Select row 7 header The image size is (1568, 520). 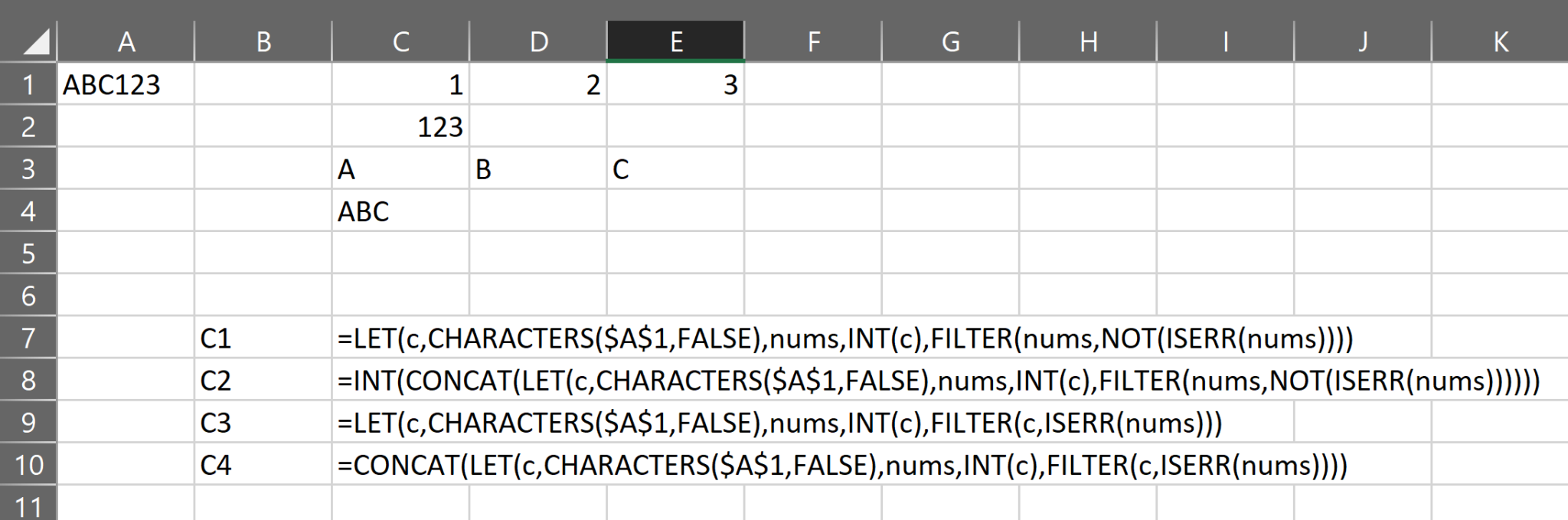tap(28, 338)
